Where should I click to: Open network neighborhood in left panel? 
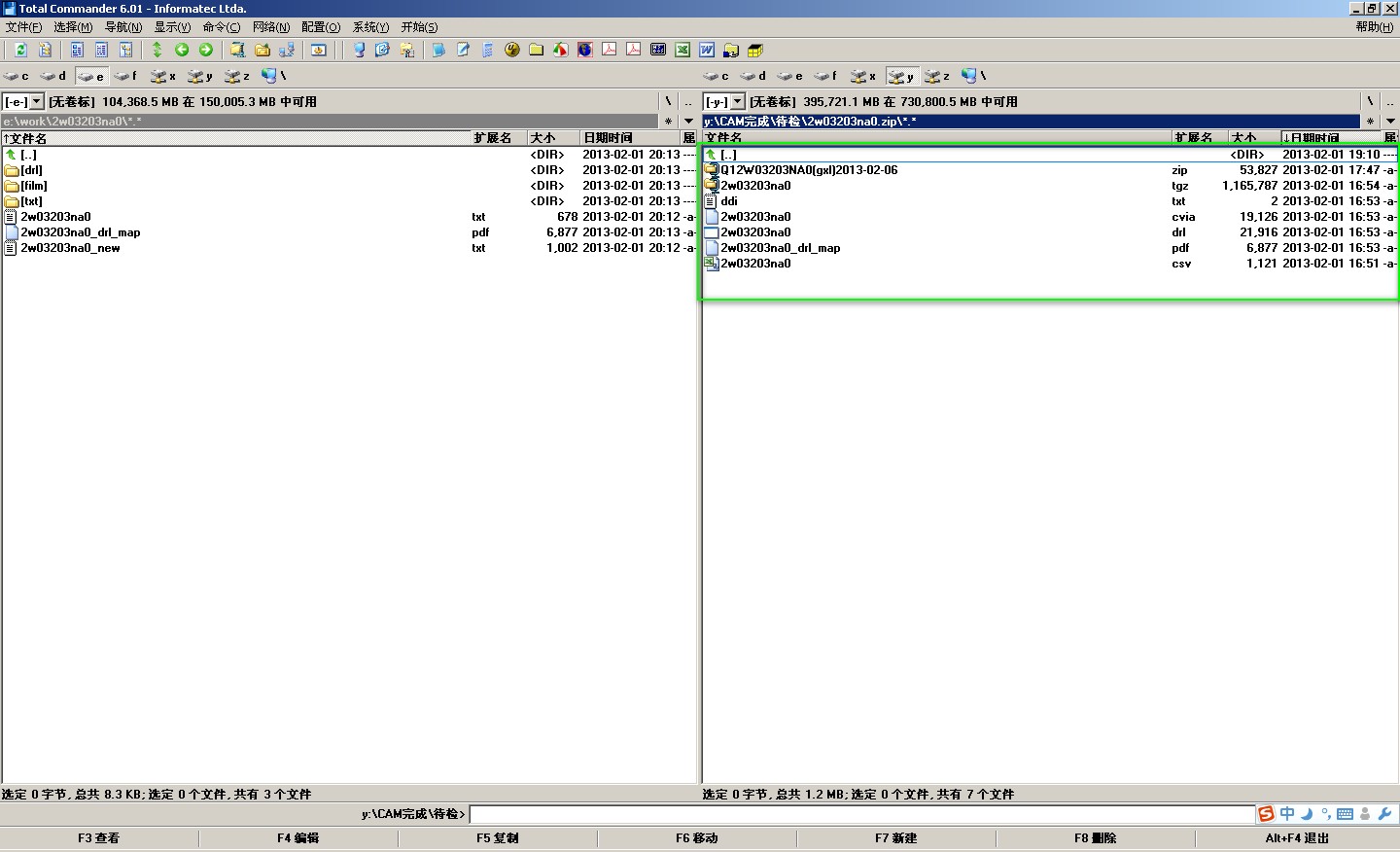(x=274, y=76)
